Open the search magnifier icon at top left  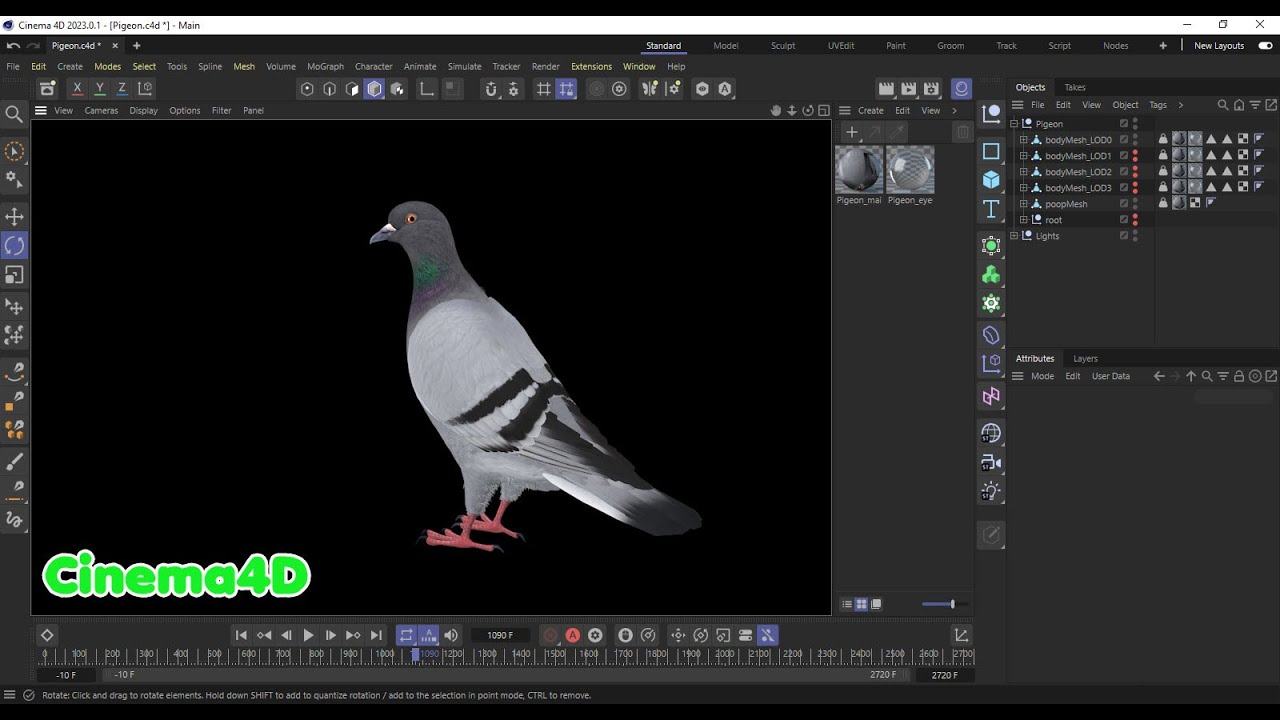click(x=14, y=114)
